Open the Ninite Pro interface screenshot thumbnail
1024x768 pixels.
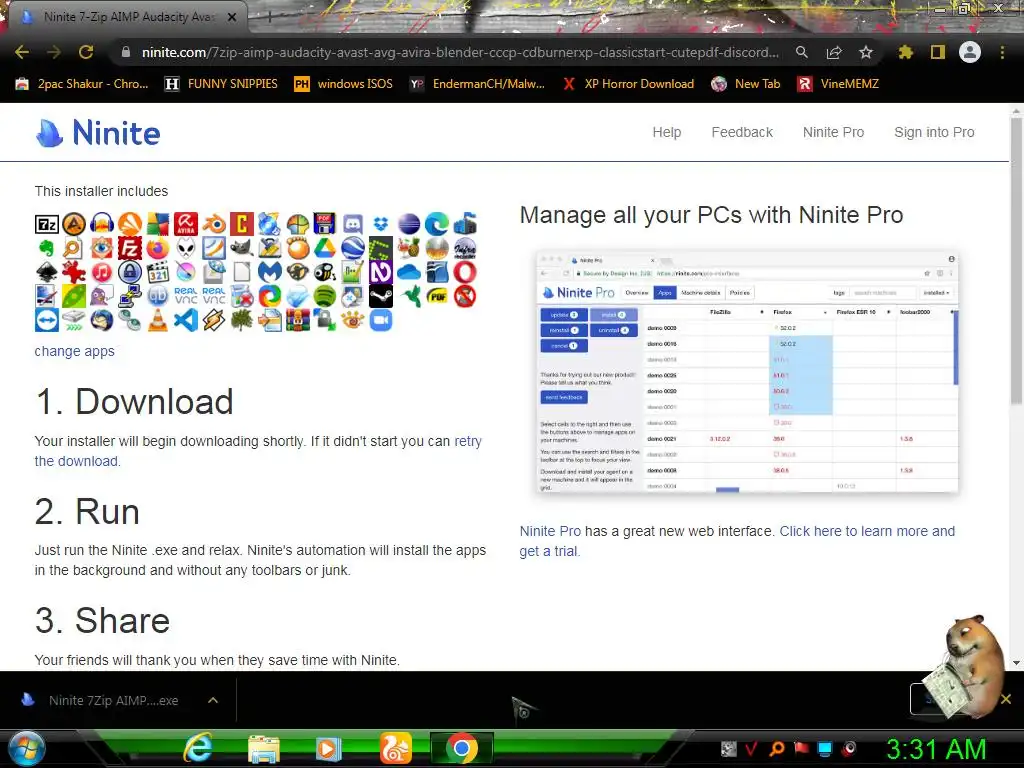(747, 372)
